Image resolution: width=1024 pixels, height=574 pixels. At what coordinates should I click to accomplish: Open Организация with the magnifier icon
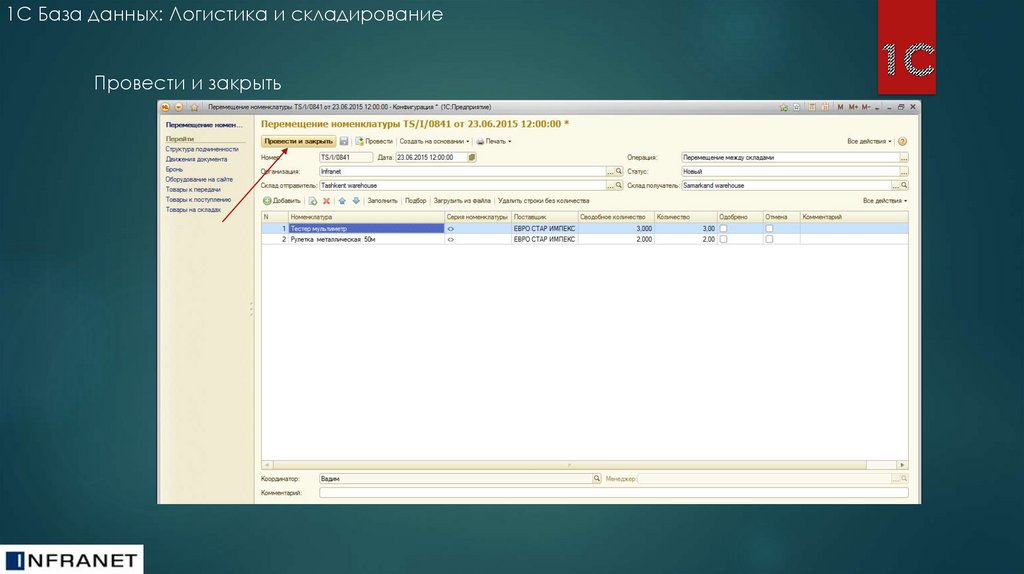[x=619, y=171]
